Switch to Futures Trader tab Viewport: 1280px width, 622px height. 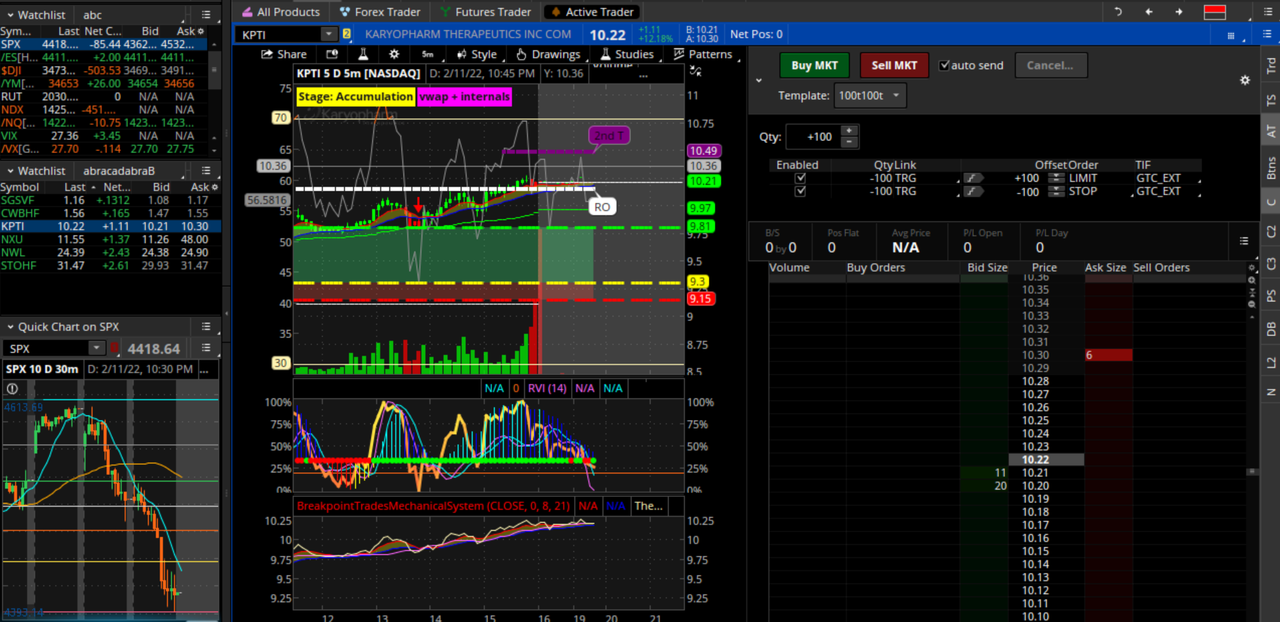[x=485, y=12]
